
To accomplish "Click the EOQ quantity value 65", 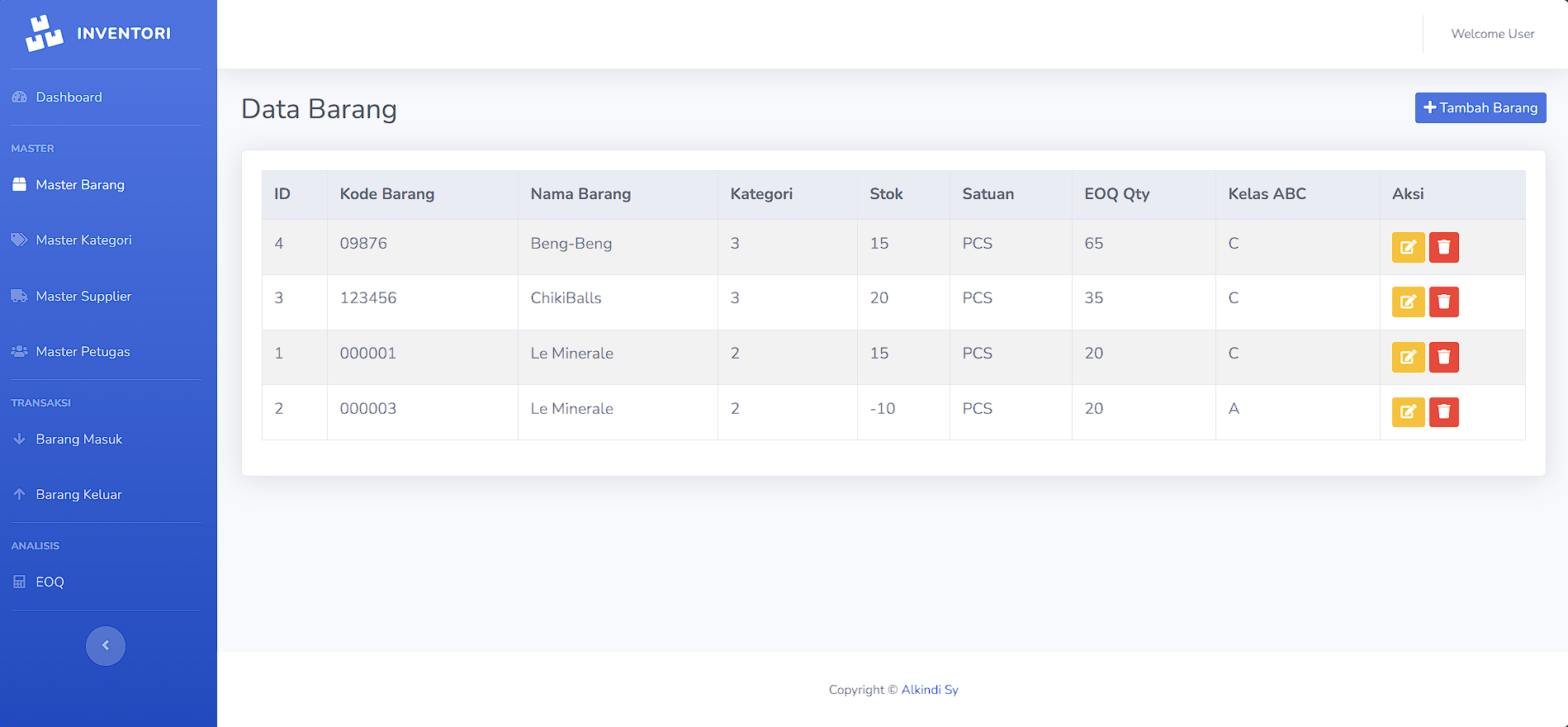I will click(x=1093, y=244).
